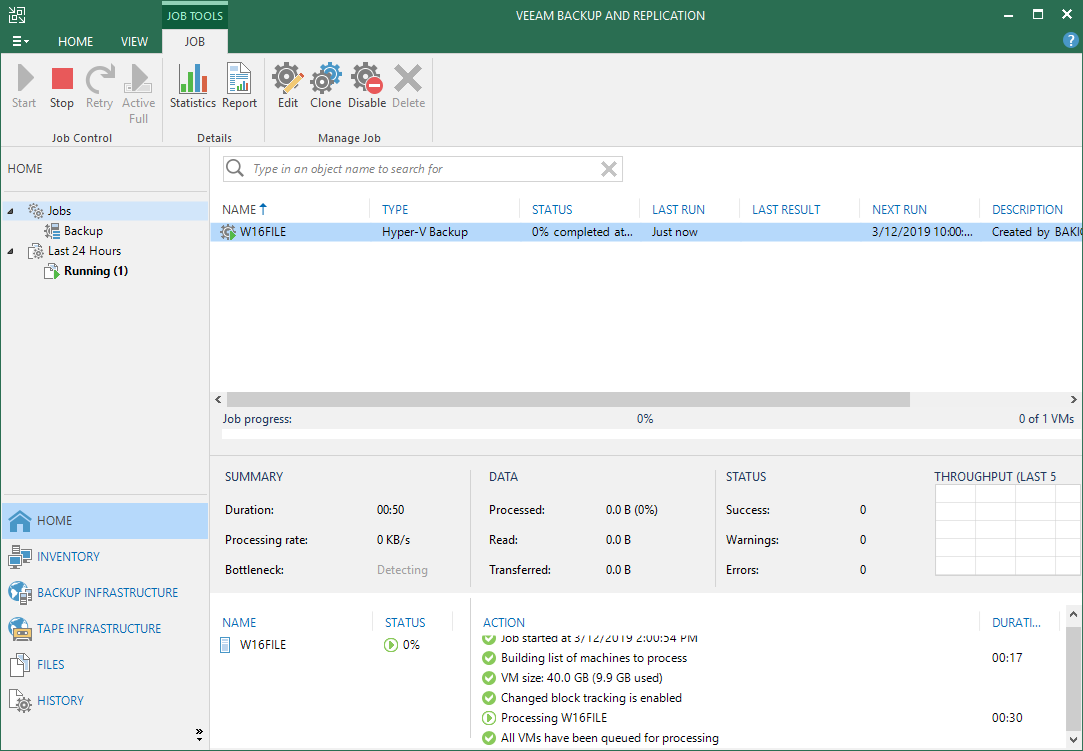The image size is (1083, 751).
Task: Open the HISTORY view
Action: pyautogui.click(x=105, y=701)
